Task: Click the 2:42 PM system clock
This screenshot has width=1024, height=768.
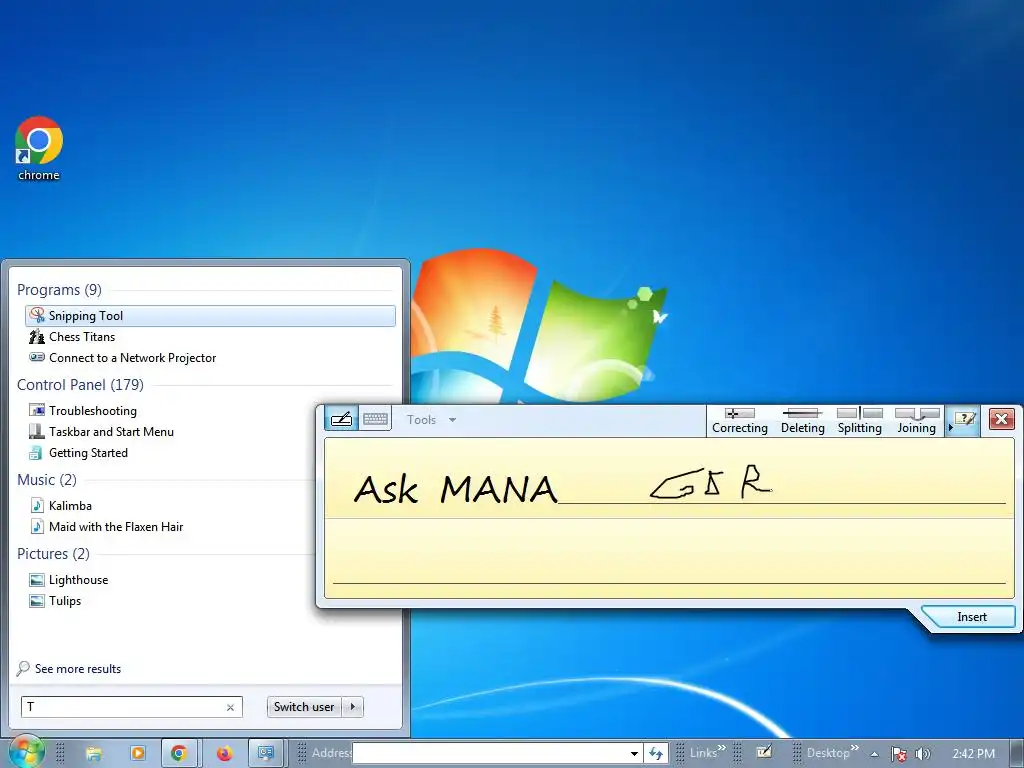Action: (973, 754)
